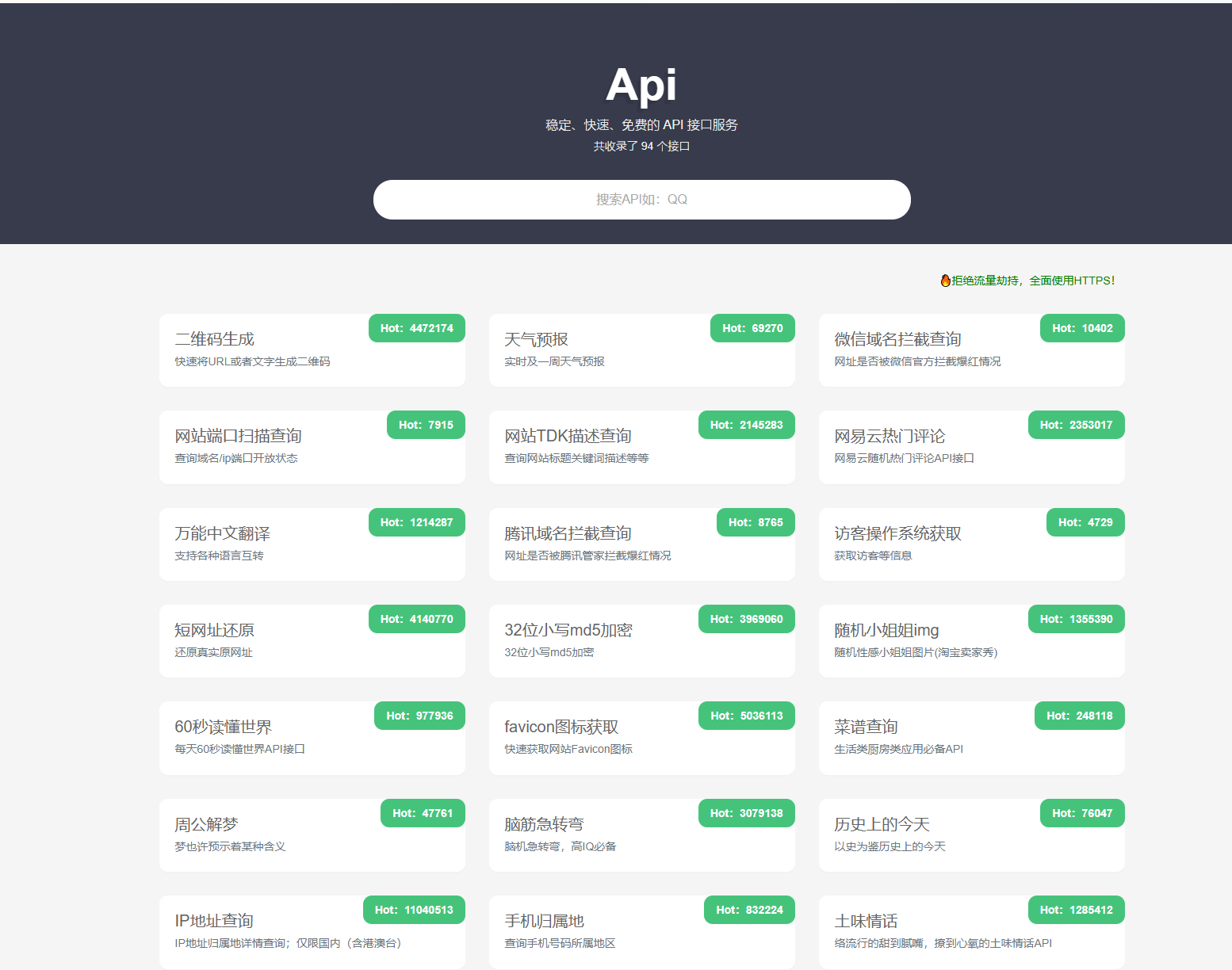Screen dimensions: 1232x970
Task: Click the Api page heading
Action: [641, 85]
